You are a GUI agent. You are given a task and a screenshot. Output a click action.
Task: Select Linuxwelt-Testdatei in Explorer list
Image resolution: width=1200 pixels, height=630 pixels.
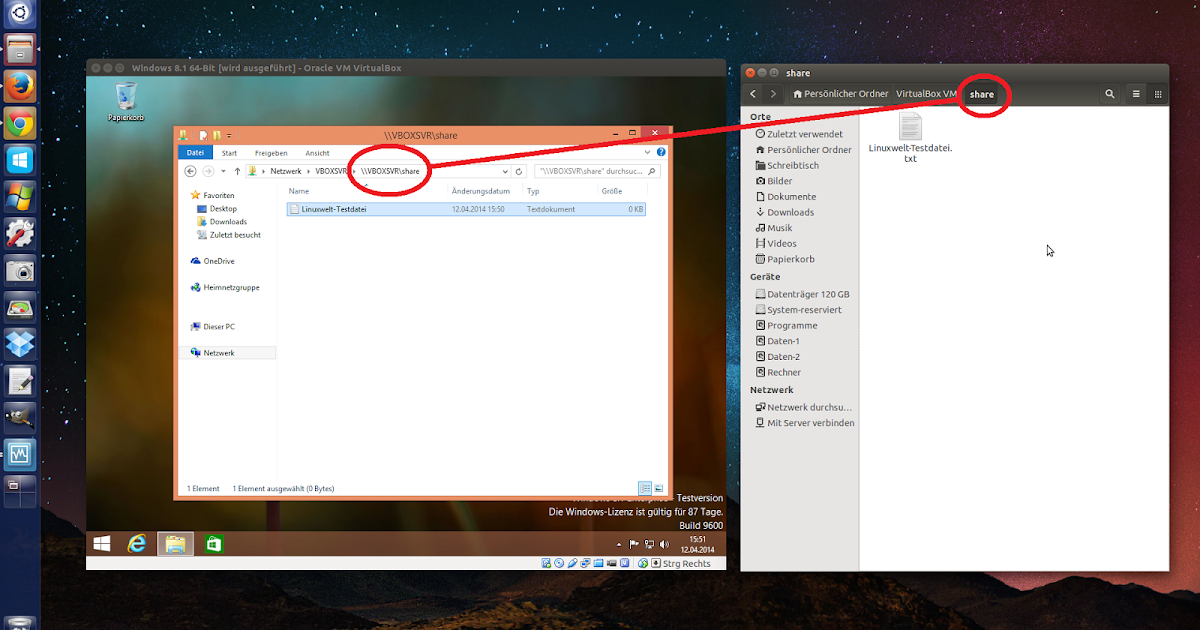(x=466, y=209)
